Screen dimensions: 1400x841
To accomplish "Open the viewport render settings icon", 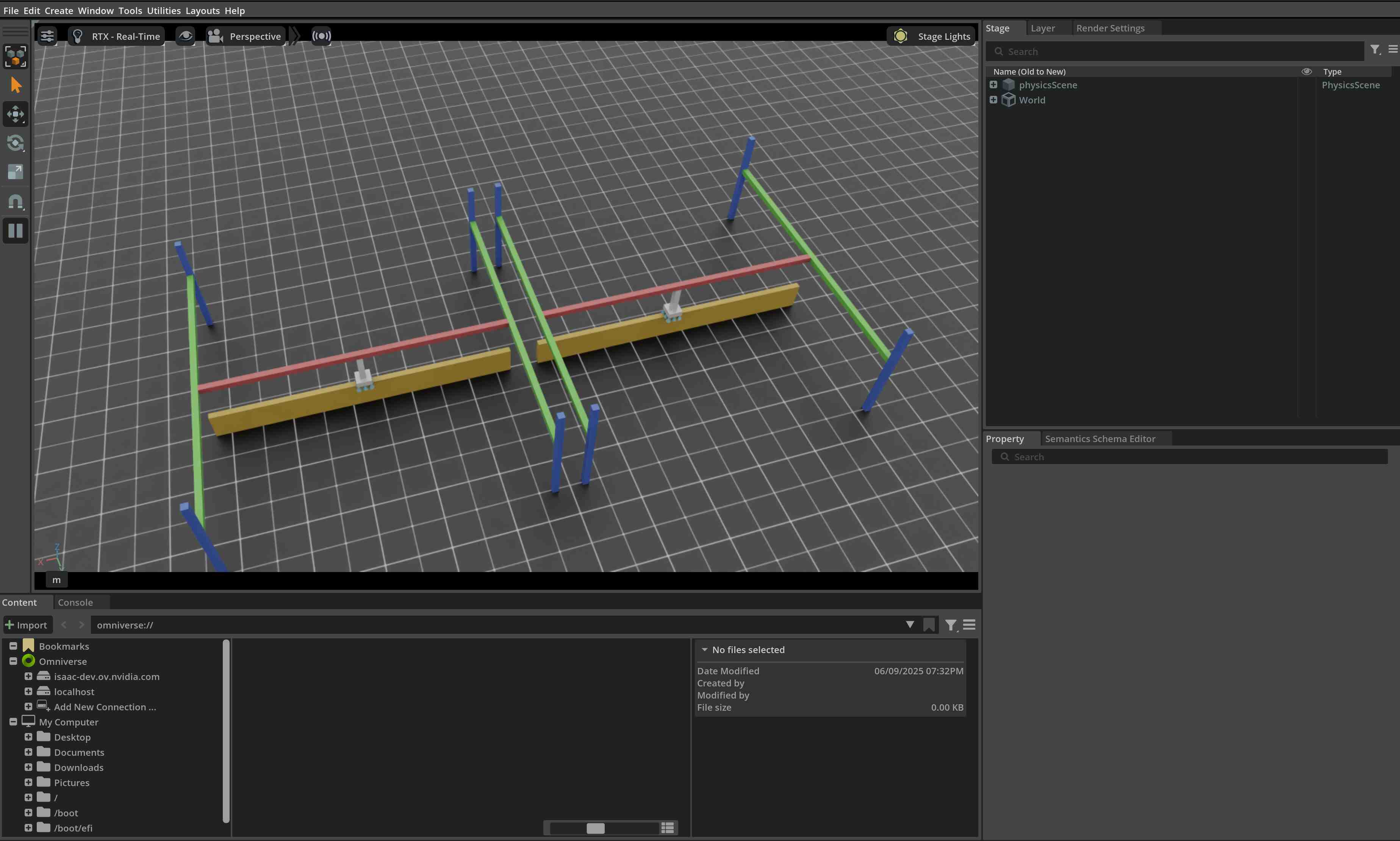I will (47, 36).
